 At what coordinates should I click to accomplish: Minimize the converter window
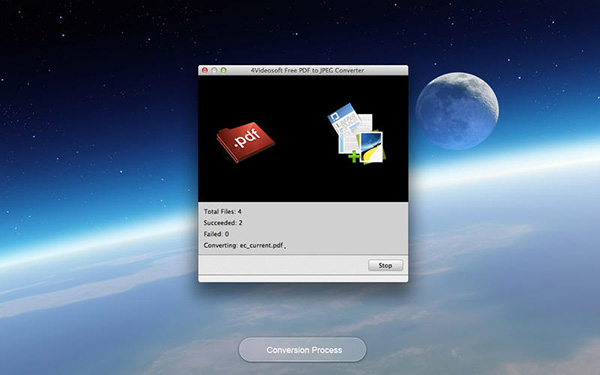click(x=214, y=70)
